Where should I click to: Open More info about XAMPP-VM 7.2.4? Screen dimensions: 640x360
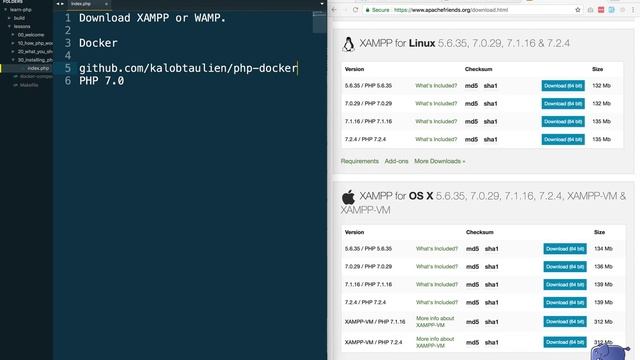click(x=435, y=342)
